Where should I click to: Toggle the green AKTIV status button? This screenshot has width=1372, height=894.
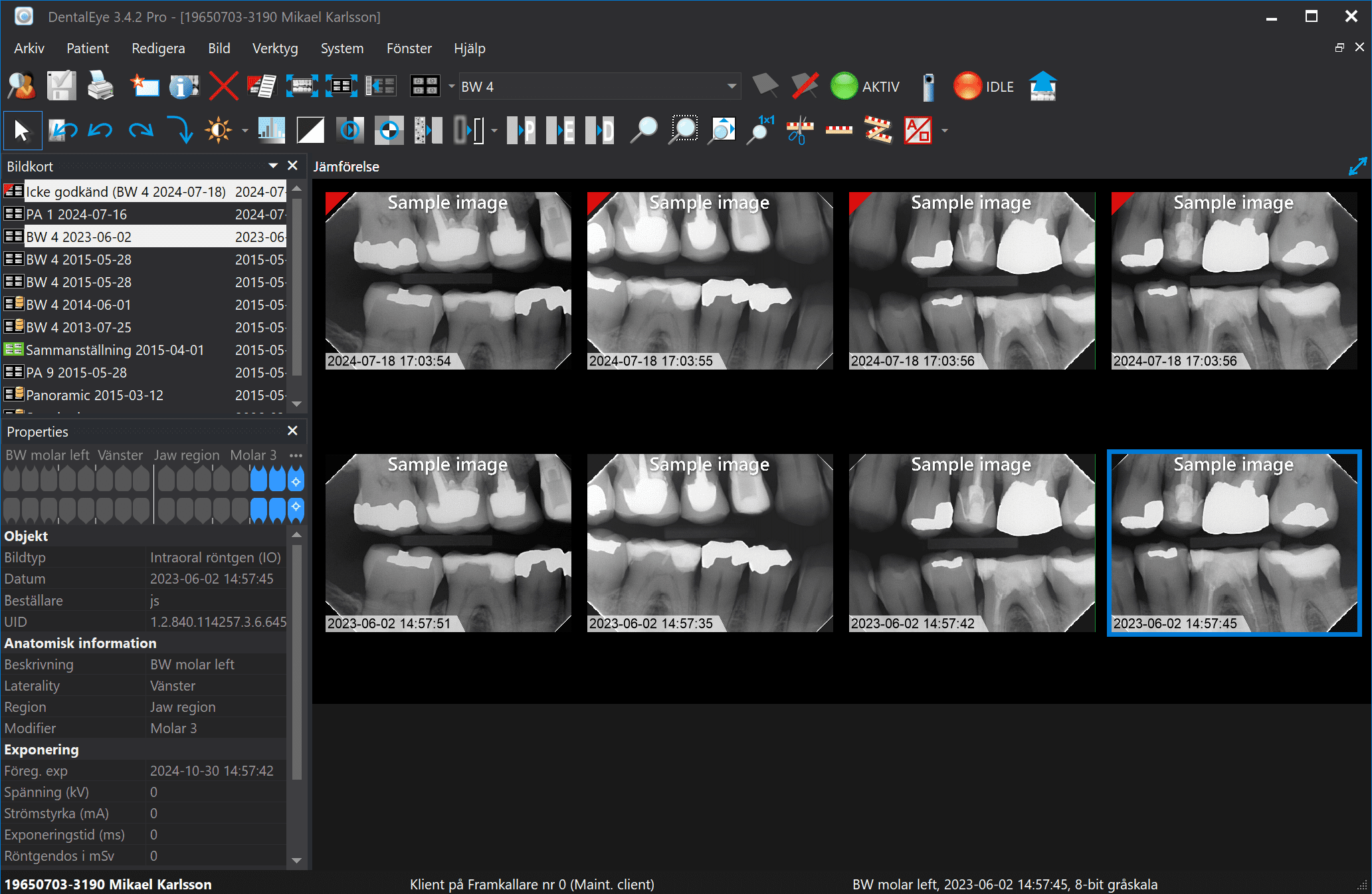844,86
